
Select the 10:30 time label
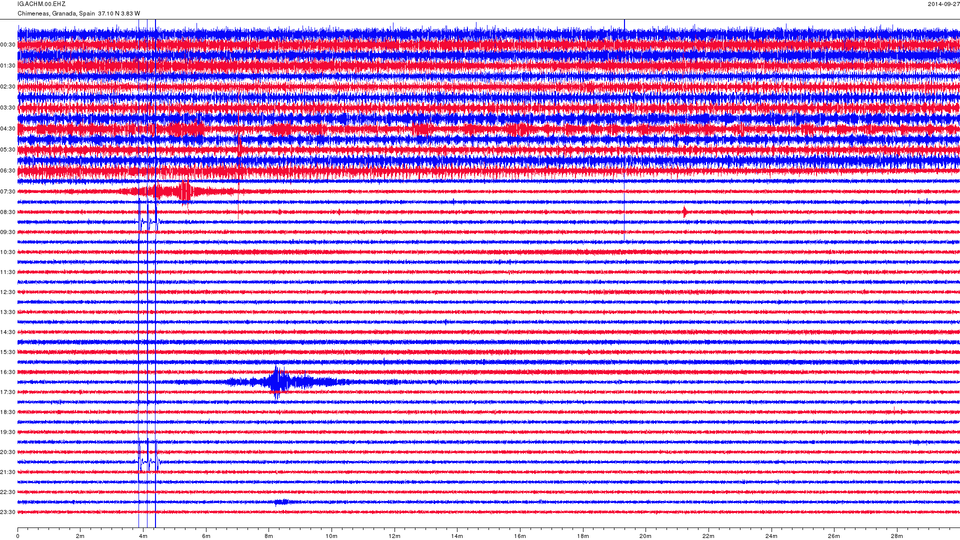(x=7, y=252)
